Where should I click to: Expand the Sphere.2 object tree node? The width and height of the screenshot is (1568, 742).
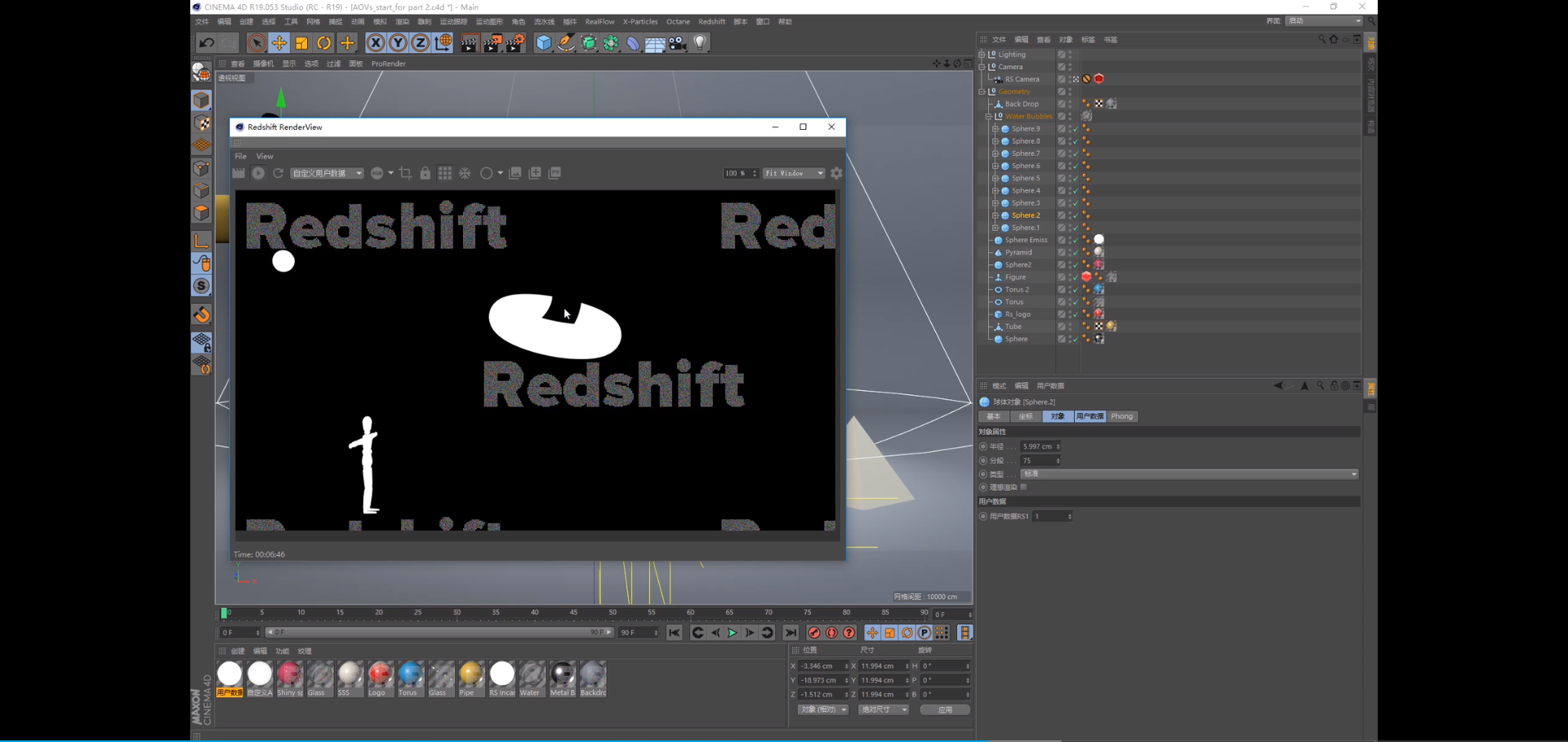coord(995,215)
